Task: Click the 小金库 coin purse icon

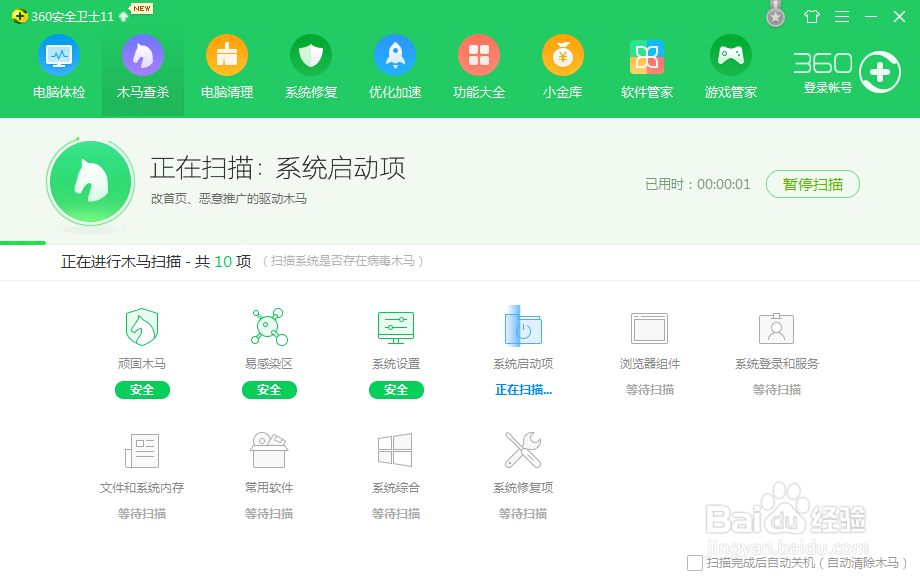Action: point(562,57)
